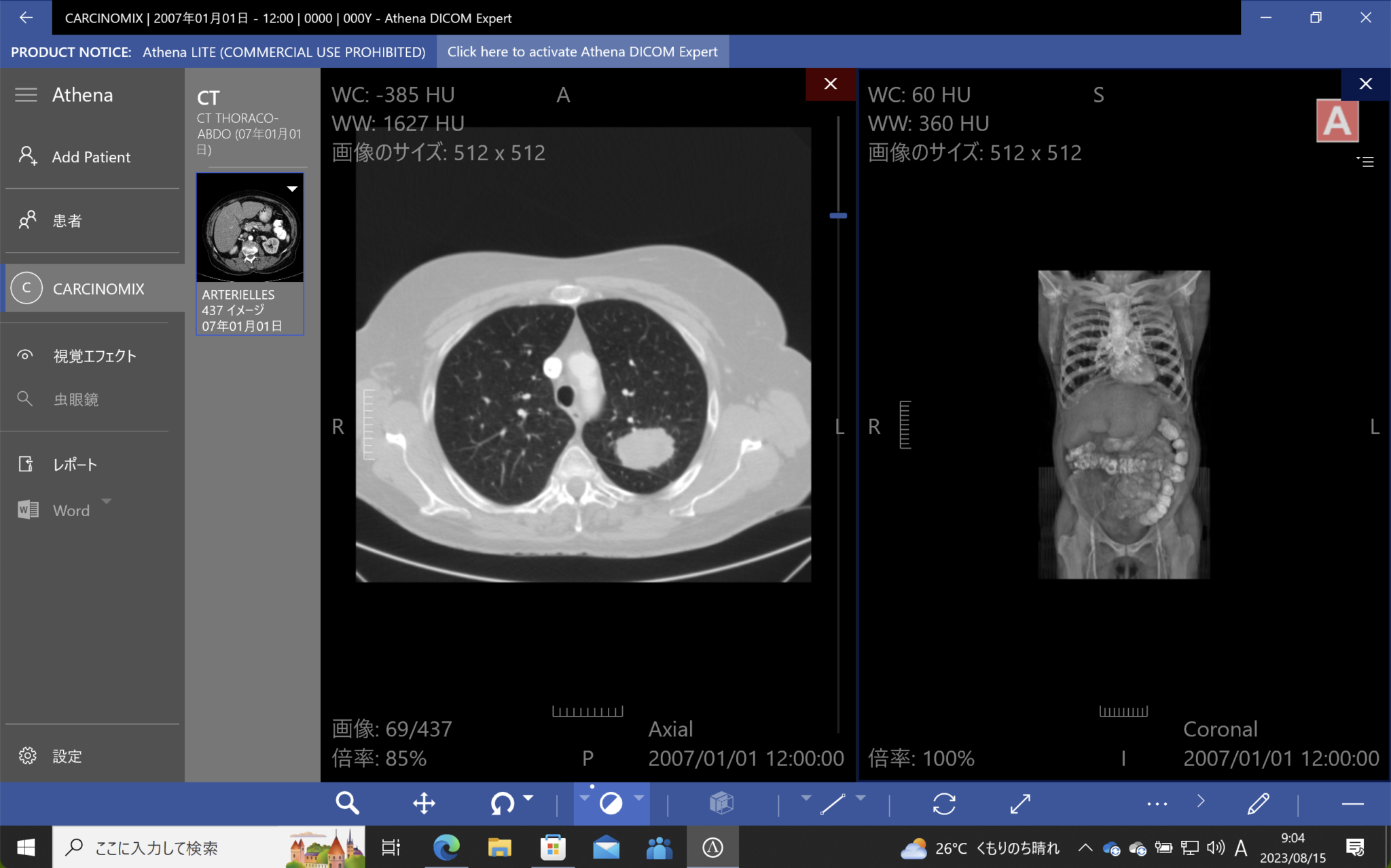The height and width of the screenshot is (868, 1391).
Task: Click the reset refresh view icon
Action: pos(944,803)
